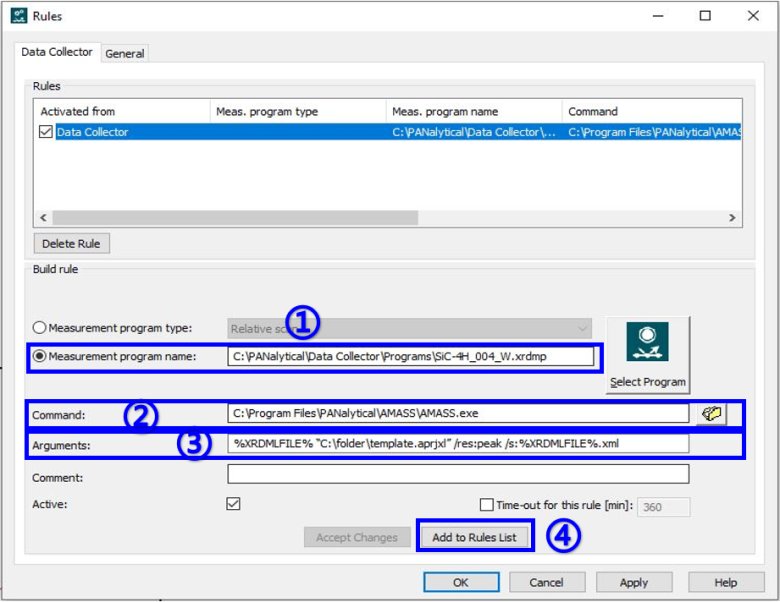Click the horizontal scrollbar in rules list
The height and width of the screenshot is (602, 780).
coord(235,217)
